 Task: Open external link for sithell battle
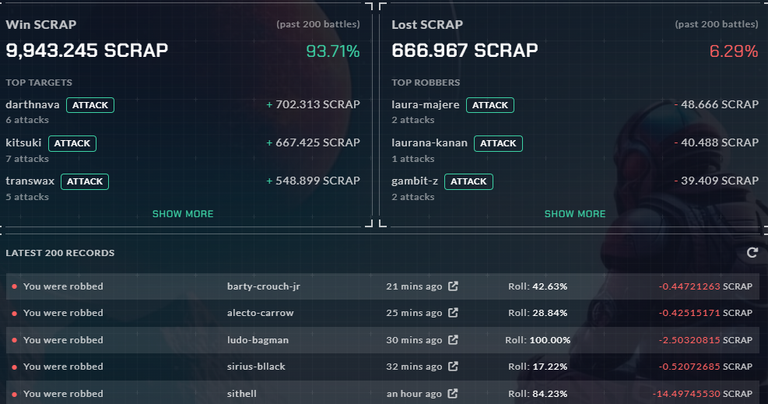coord(453,393)
